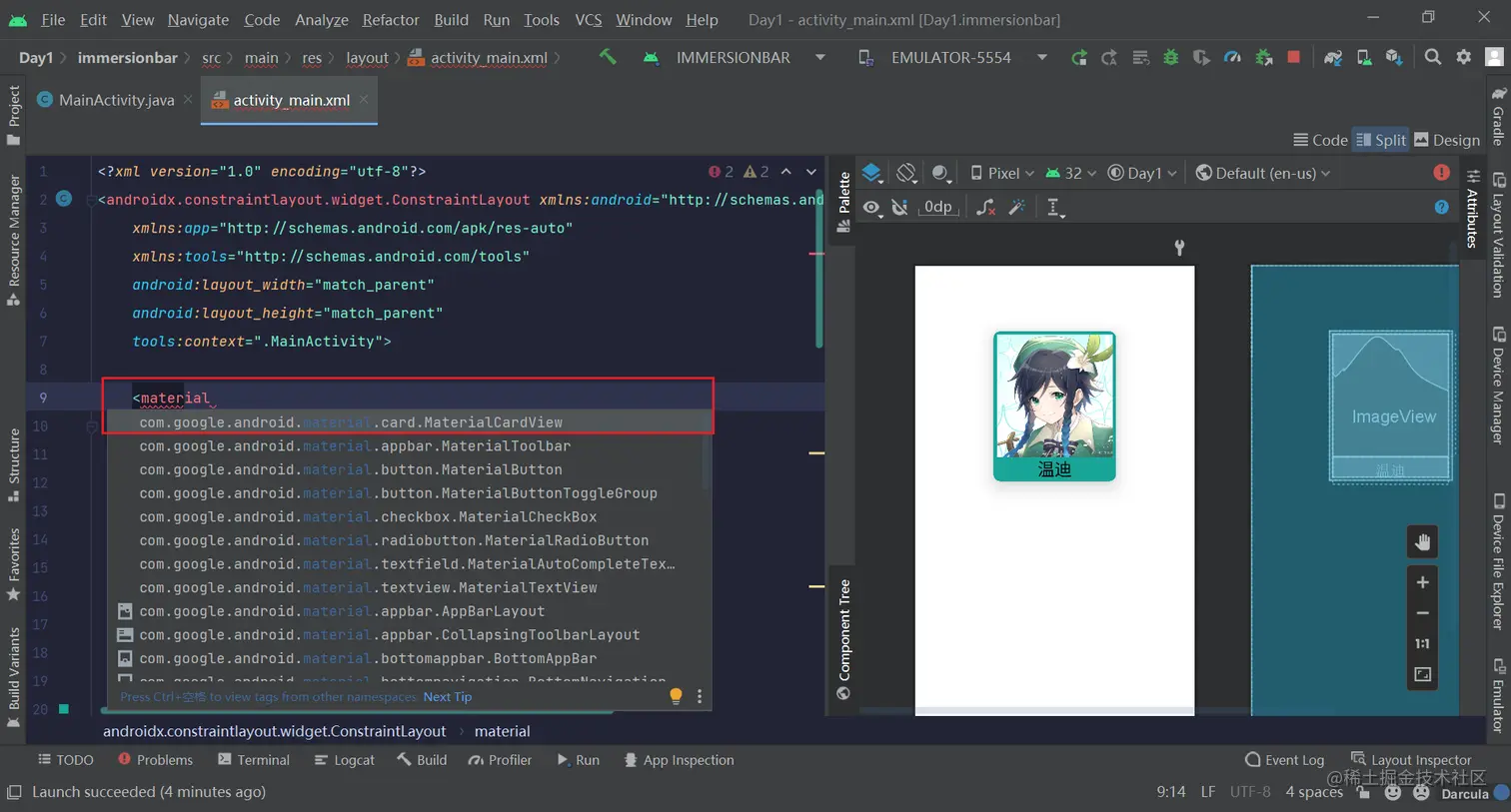Set design zoom to 1:1
Screen dimensions: 1511x812
click(1422, 644)
